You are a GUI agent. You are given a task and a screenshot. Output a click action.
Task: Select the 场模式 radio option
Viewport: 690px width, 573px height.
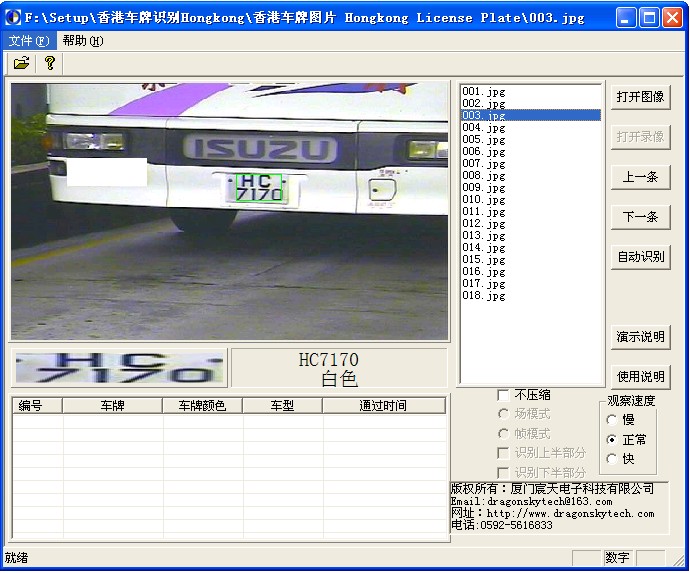click(524, 414)
